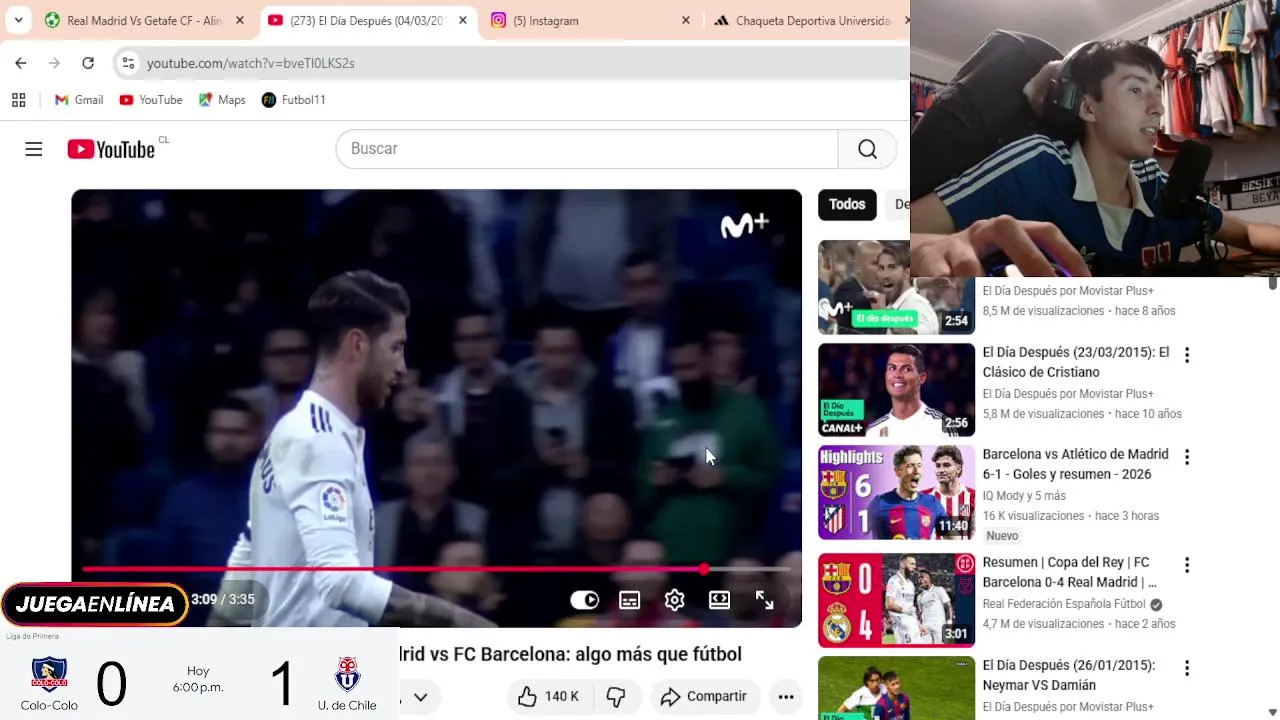Submit search with magnifier button
The width and height of the screenshot is (1280, 720).
(x=867, y=148)
